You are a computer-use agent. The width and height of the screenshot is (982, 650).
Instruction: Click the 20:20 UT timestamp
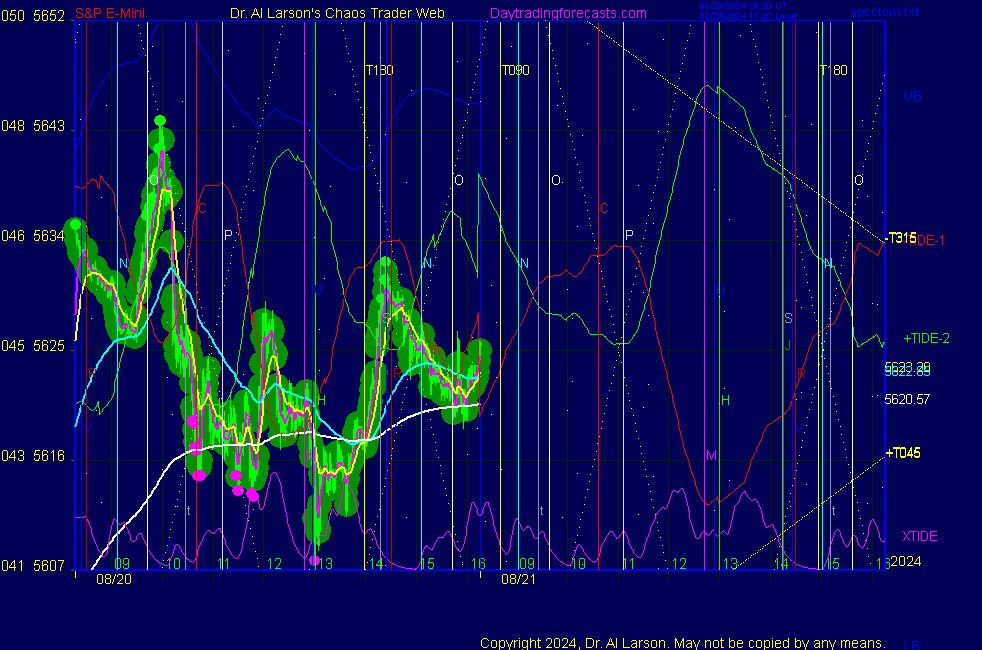click(743, 6)
